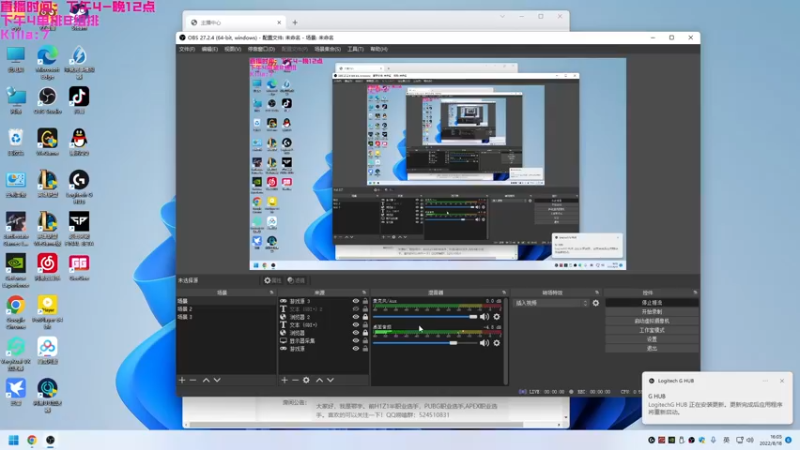
Task: Open tab search chevron in browser window
Action: coord(503,16)
